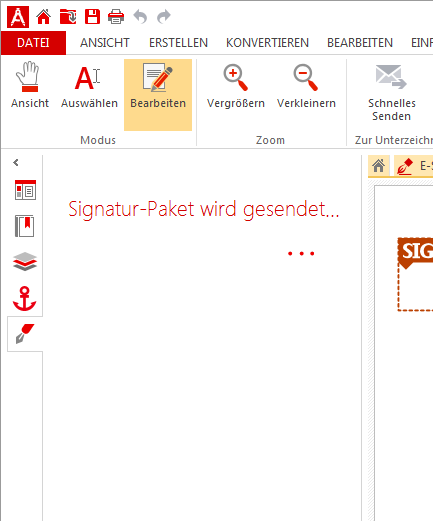The width and height of the screenshot is (433, 521).
Task: Toggle the Bearbeiten edit mode
Action: [158, 95]
